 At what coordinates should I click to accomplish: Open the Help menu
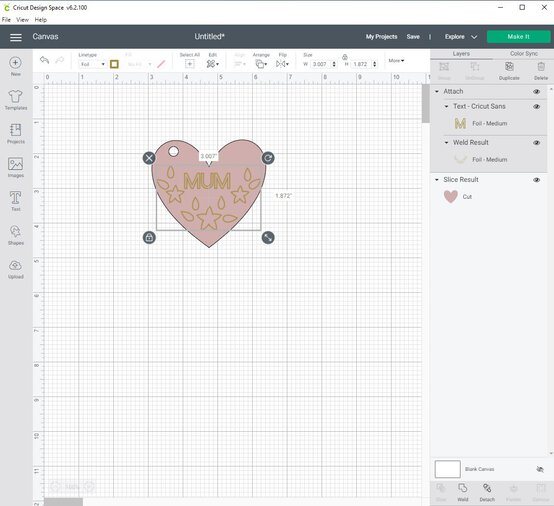pos(41,20)
